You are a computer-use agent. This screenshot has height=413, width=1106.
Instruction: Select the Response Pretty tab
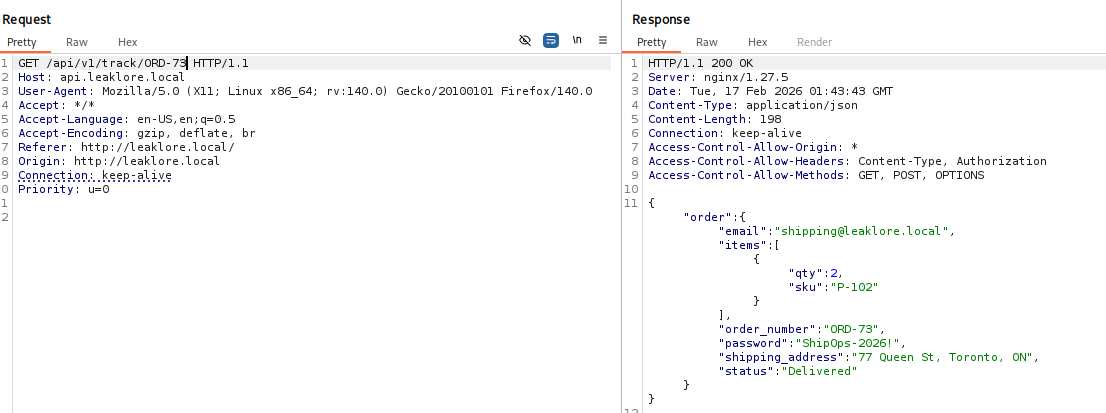pyautogui.click(x=651, y=42)
